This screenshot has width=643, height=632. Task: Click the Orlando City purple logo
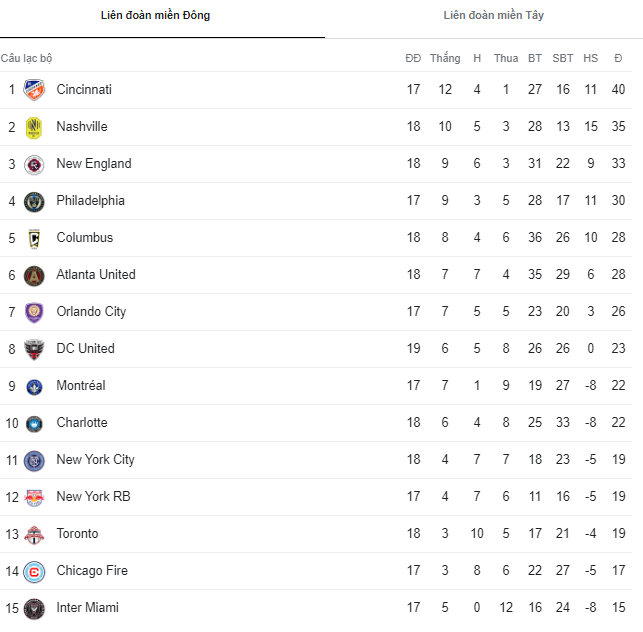click(34, 312)
